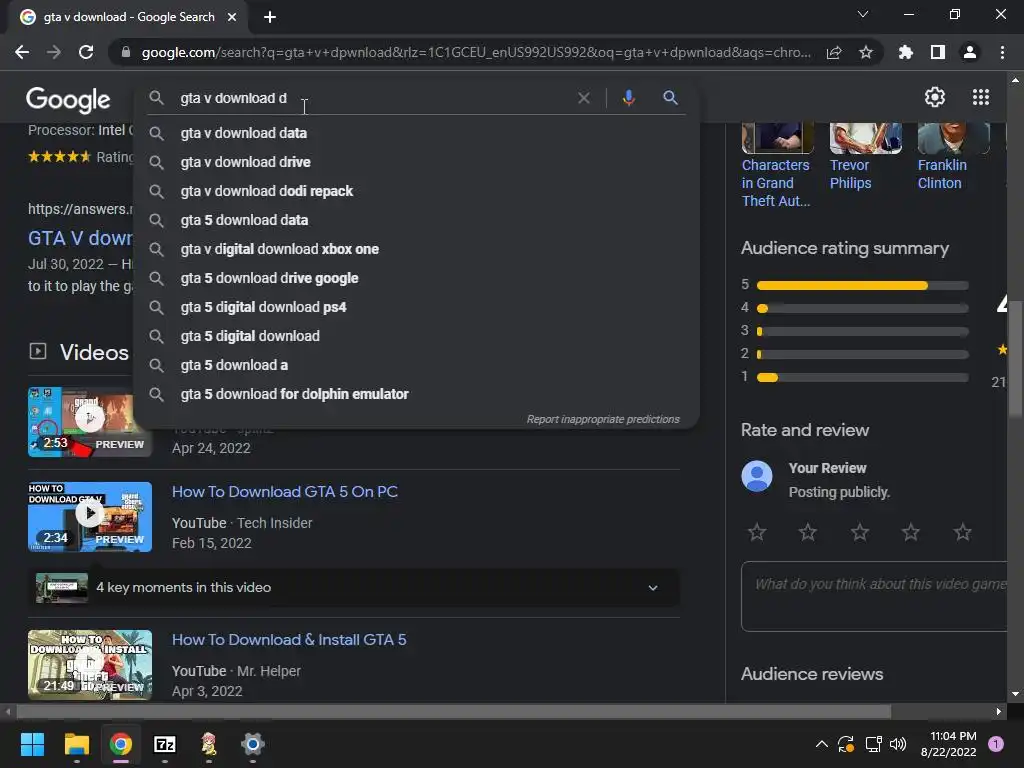Pick gta 5 download for dolphin emulator
The width and height of the screenshot is (1024, 768).
click(415, 394)
